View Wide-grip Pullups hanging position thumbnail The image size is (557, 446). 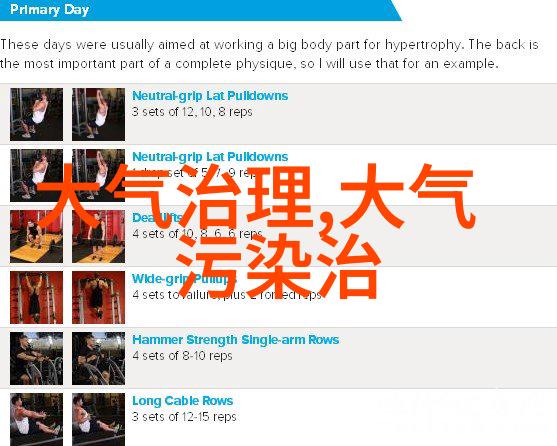point(37,298)
